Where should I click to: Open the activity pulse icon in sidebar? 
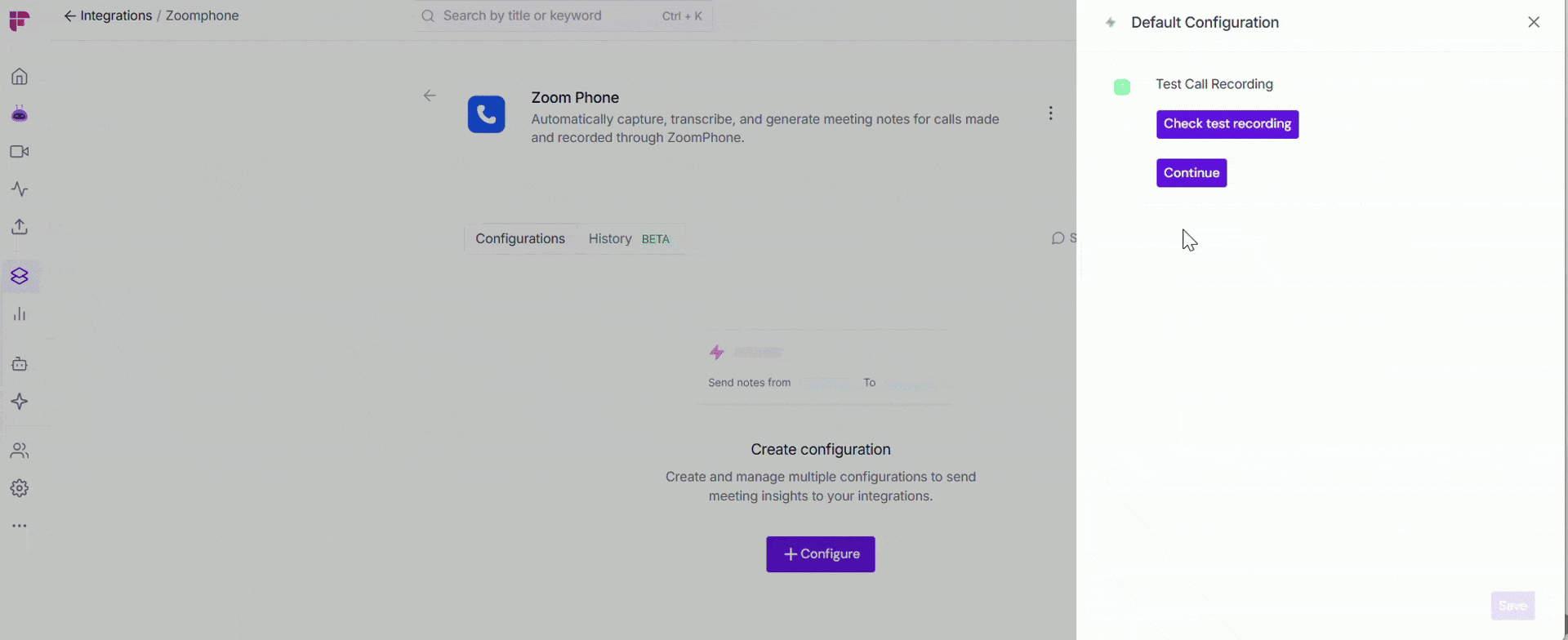coord(20,189)
